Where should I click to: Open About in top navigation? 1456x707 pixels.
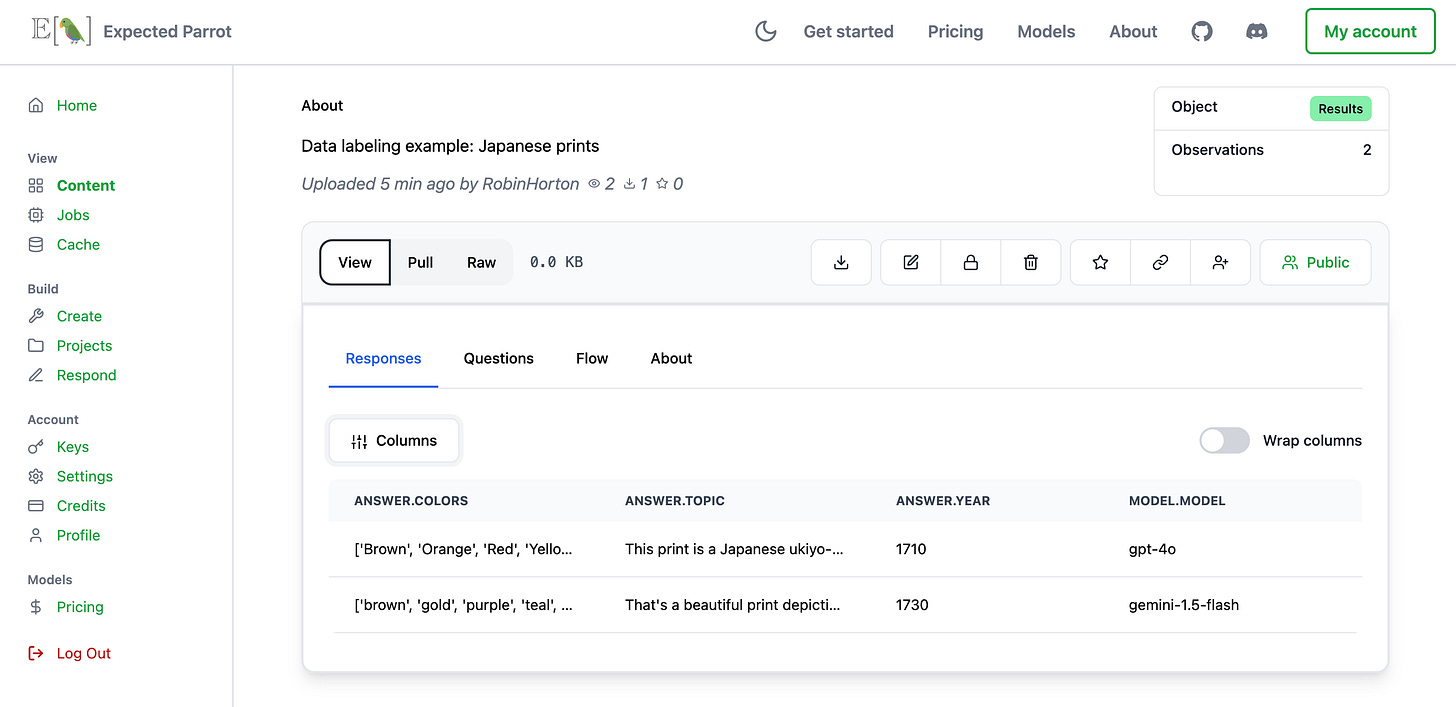(1133, 31)
